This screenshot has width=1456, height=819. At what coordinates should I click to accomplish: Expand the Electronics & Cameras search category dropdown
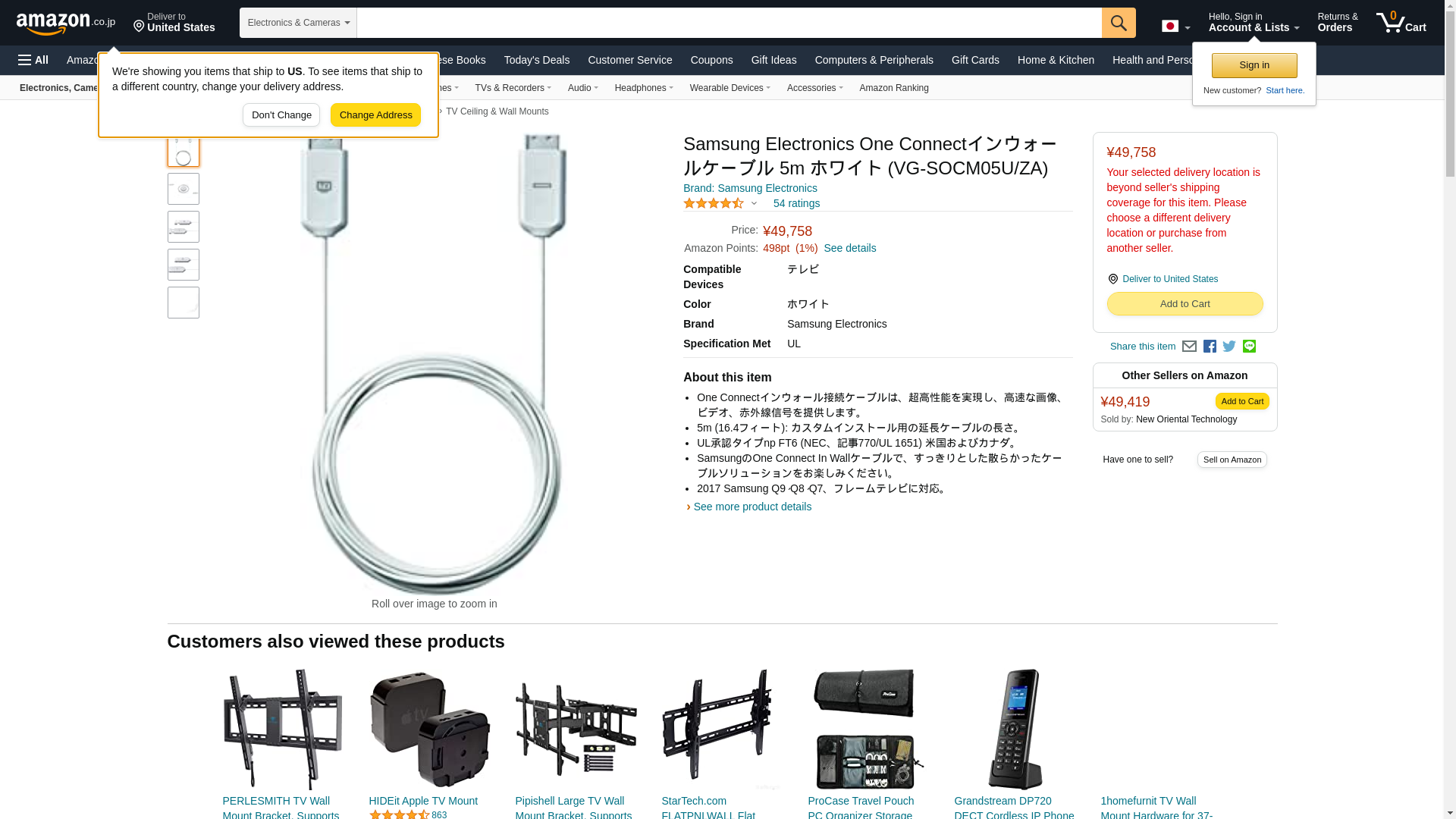(x=298, y=23)
